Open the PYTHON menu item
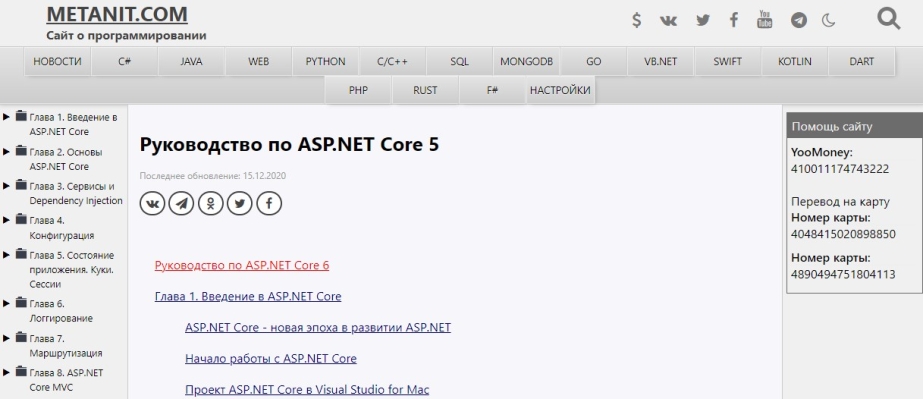 (x=326, y=61)
